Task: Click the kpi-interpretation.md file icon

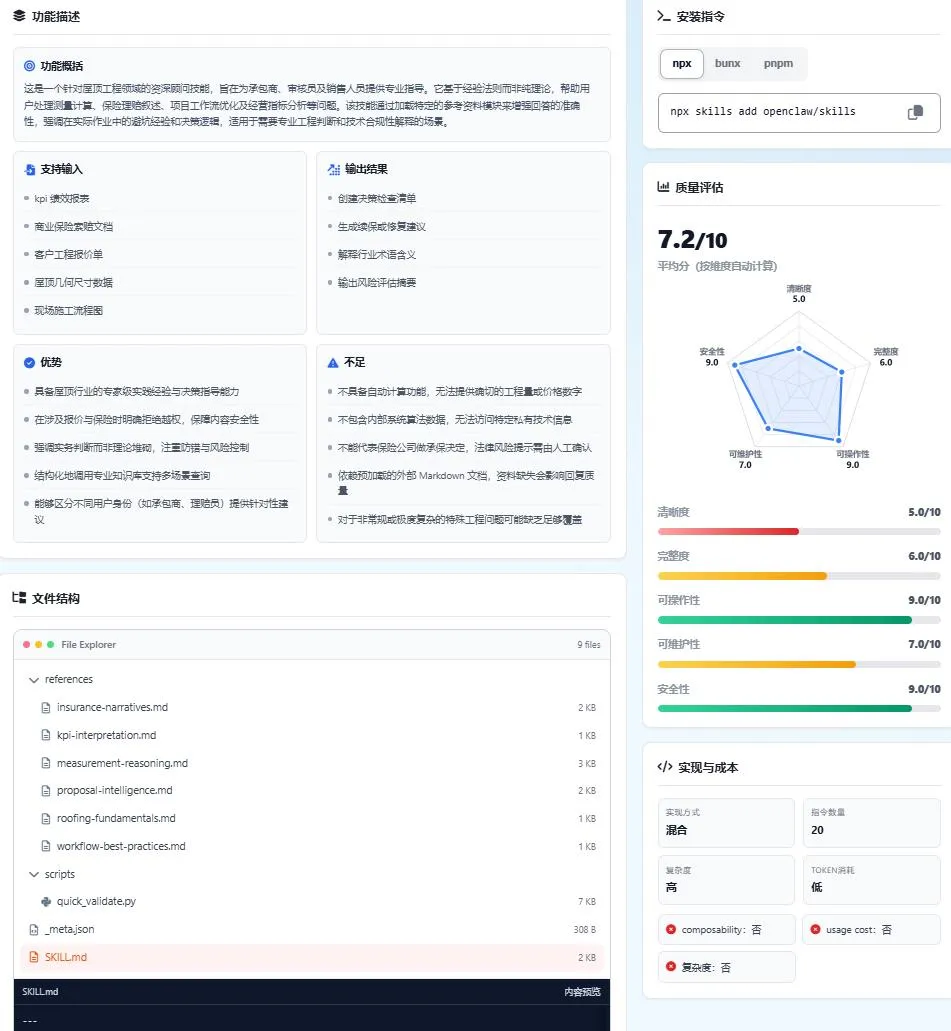Action: click(45, 735)
